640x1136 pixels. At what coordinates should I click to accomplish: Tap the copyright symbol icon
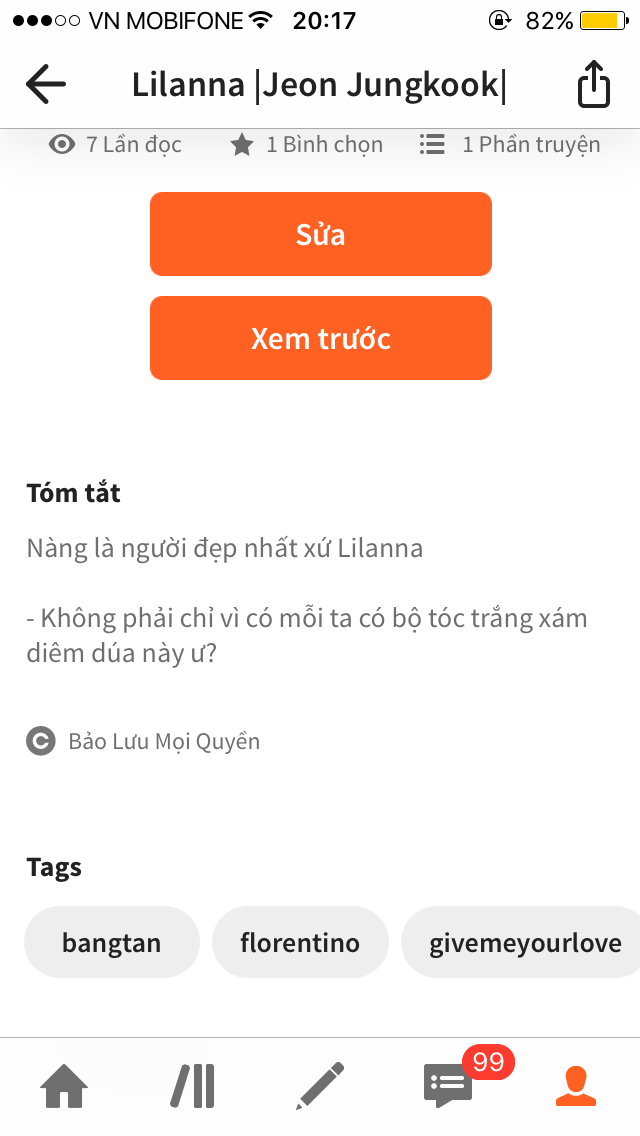click(41, 742)
